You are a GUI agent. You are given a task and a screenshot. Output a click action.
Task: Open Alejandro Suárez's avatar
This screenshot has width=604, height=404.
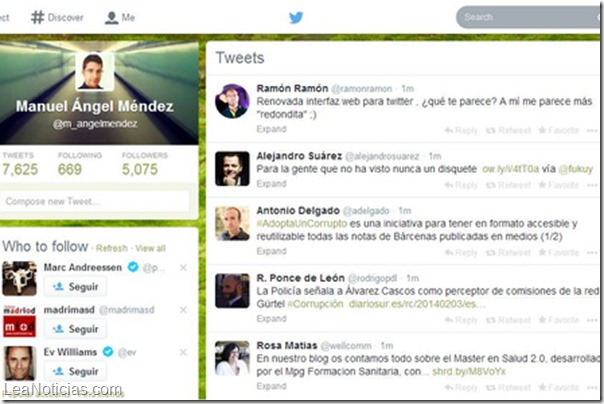[x=232, y=169]
